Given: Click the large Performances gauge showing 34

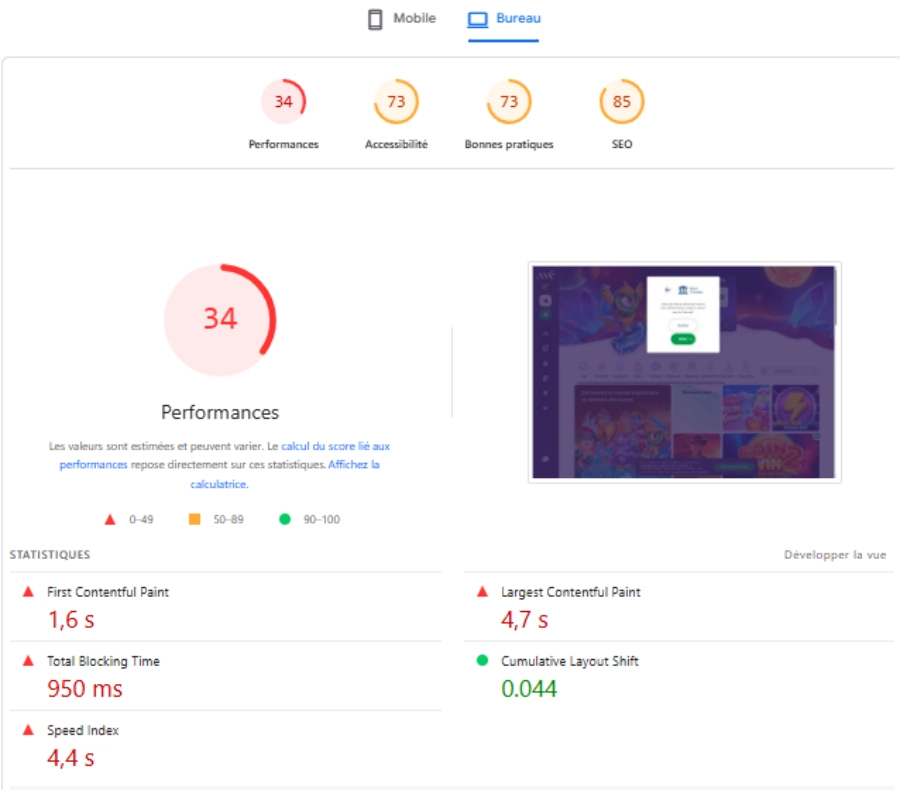Looking at the screenshot, I should [x=220, y=319].
